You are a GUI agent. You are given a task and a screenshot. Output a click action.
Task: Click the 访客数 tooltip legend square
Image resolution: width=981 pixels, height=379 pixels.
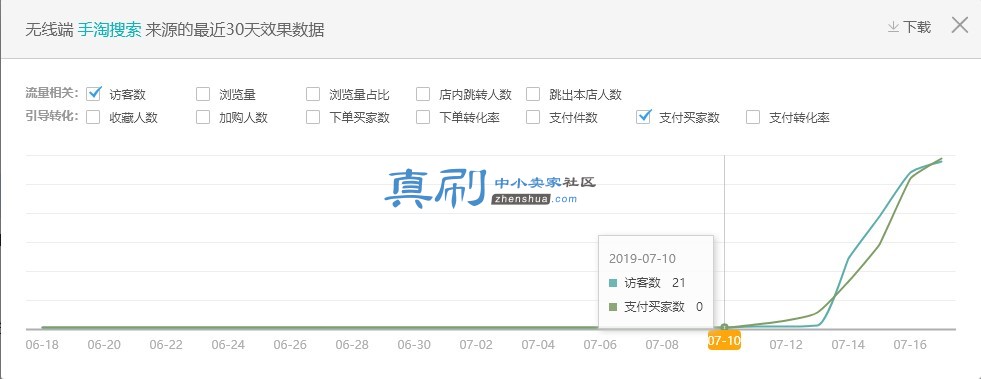pyautogui.click(x=612, y=283)
